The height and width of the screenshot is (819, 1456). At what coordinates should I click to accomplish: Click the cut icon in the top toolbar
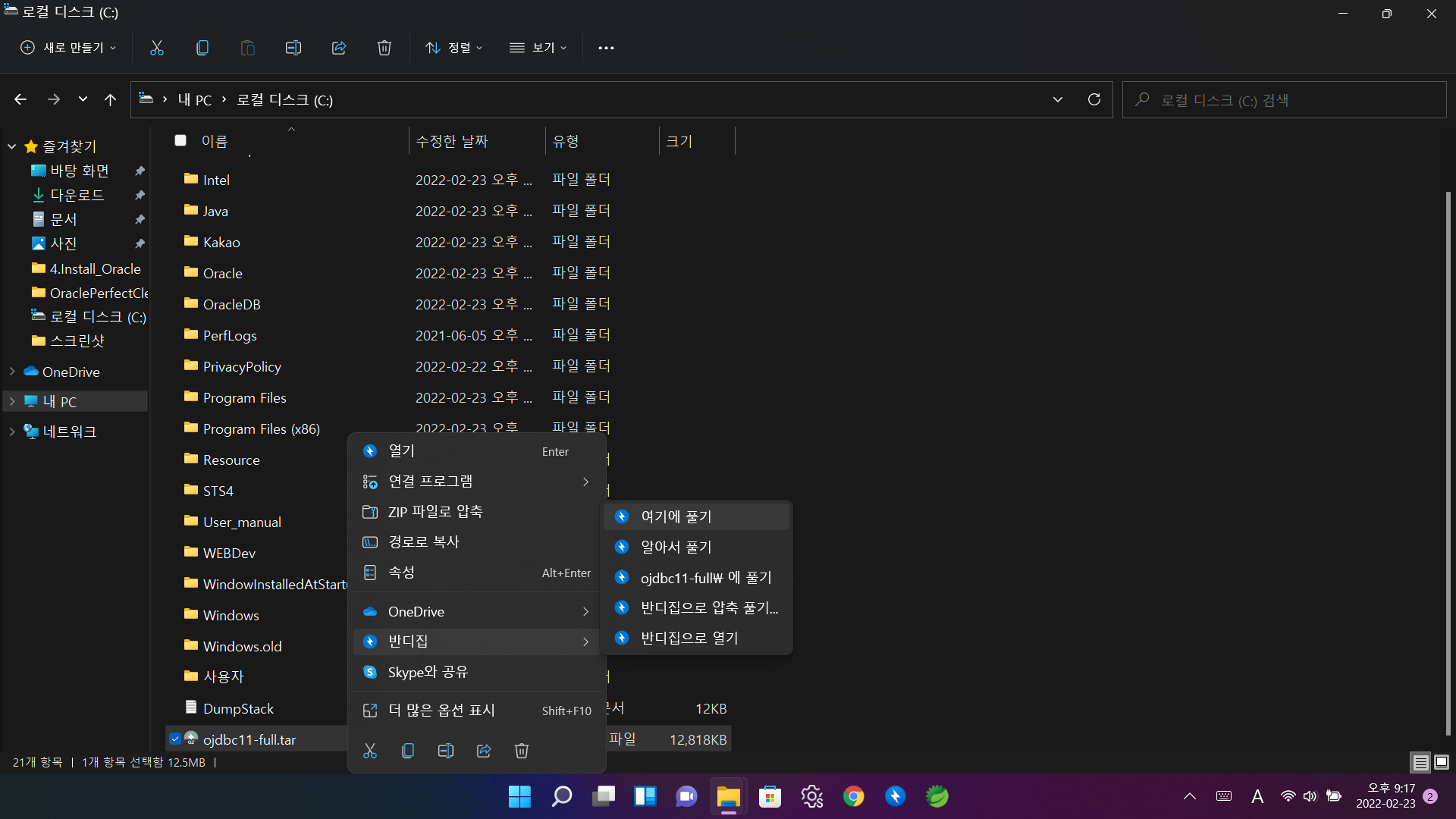click(x=157, y=48)
